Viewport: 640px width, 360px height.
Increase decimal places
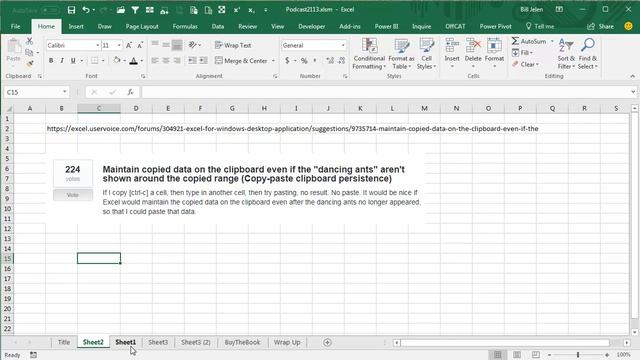pos(330,61)
